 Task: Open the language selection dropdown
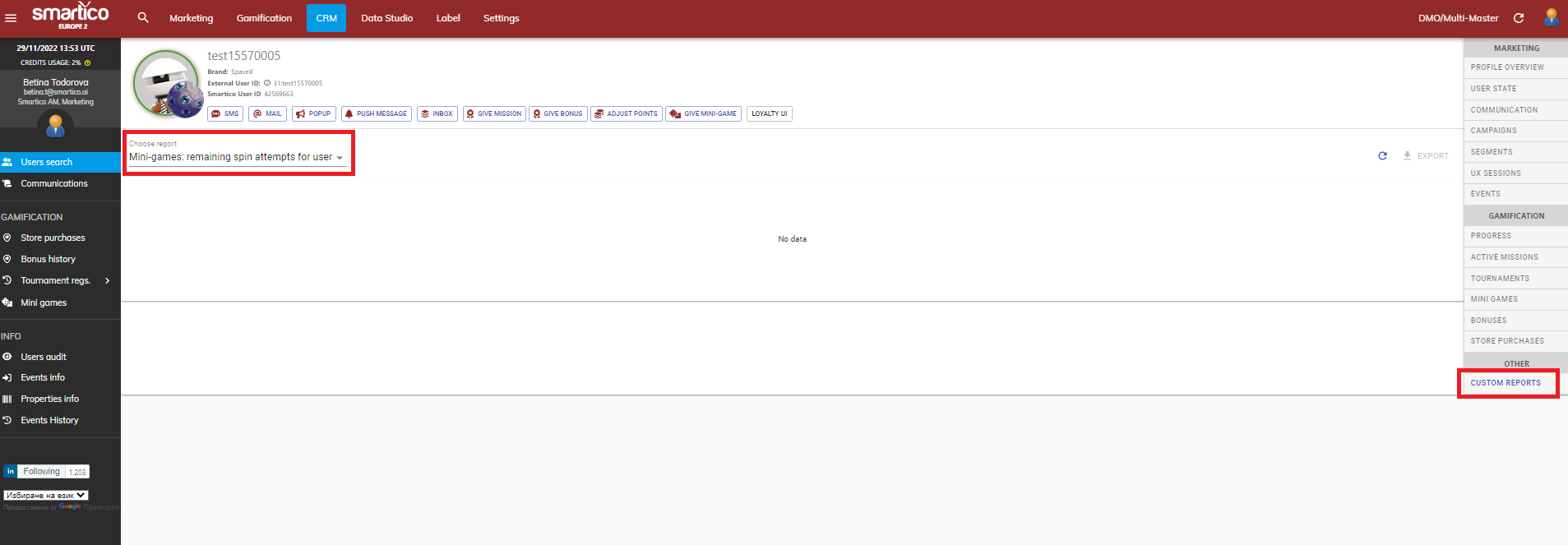coord(46,495)
